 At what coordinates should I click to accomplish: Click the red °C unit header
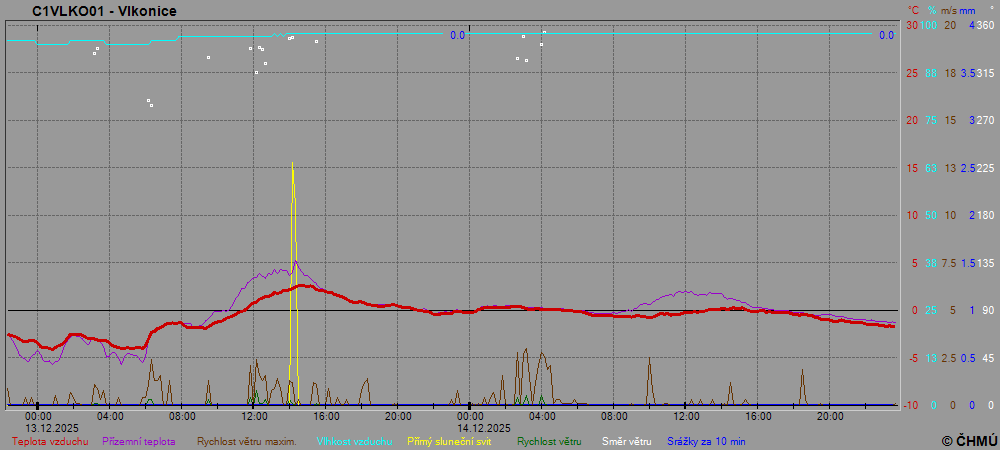click(x=913, y=9)
